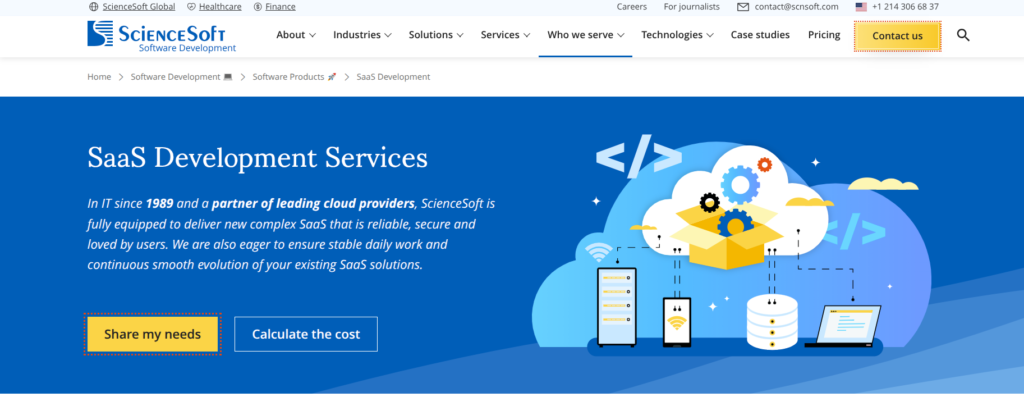Open the Pricing page
Viewport: 1024px width, 406px height.
824,35
